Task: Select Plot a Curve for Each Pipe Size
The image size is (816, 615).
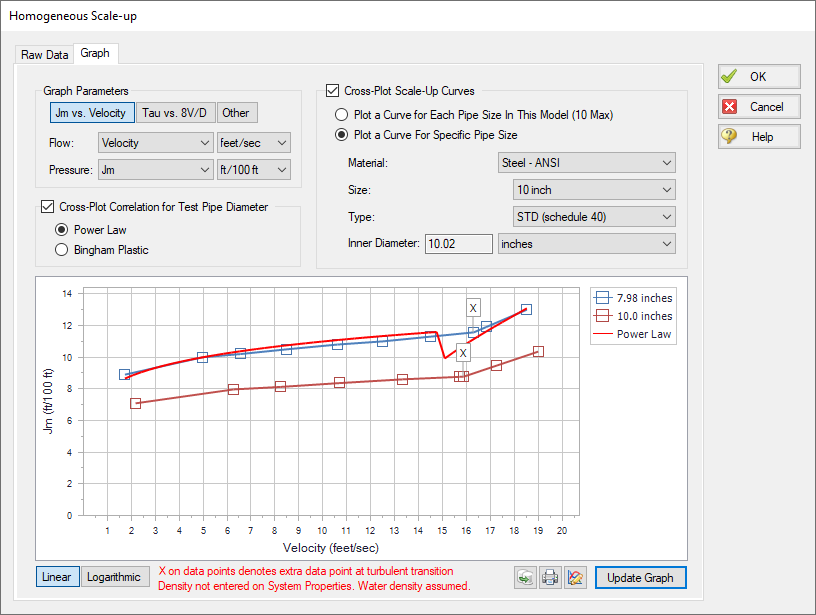Action: tap(341, 114)
